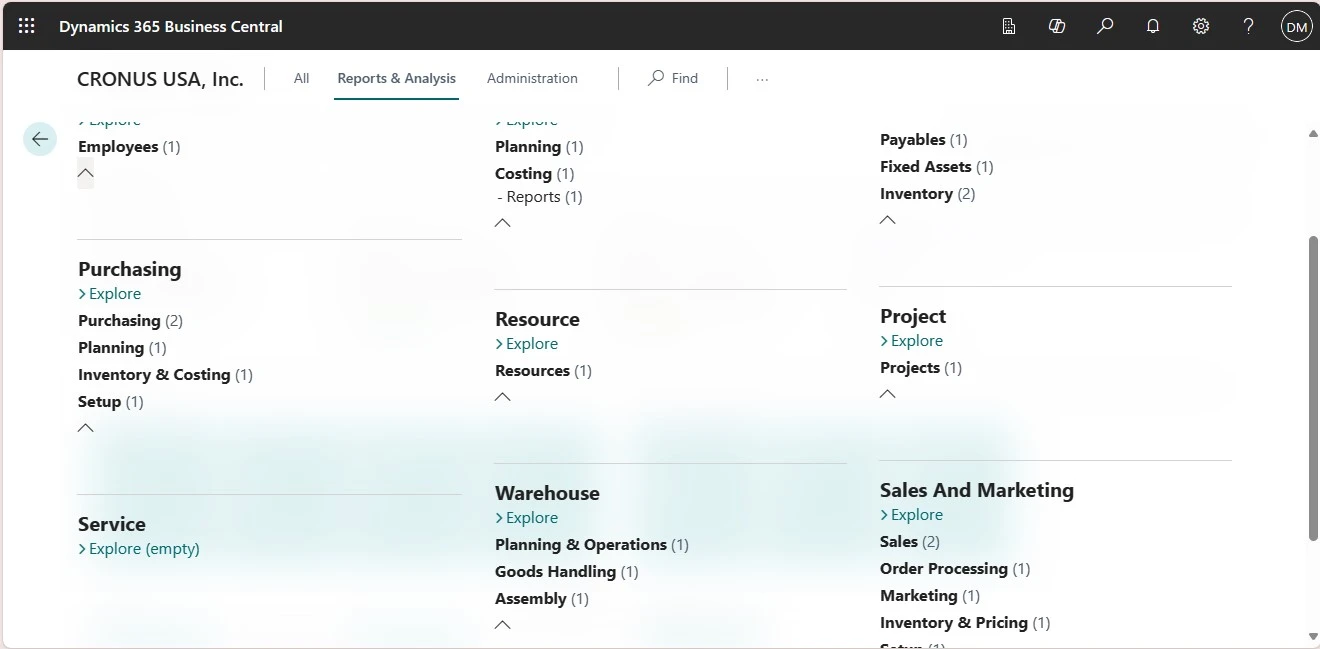The width and height of the screenshot is (1320, 649).
Task: Explore the Purchasing section
Action: [x=110, y=294]
